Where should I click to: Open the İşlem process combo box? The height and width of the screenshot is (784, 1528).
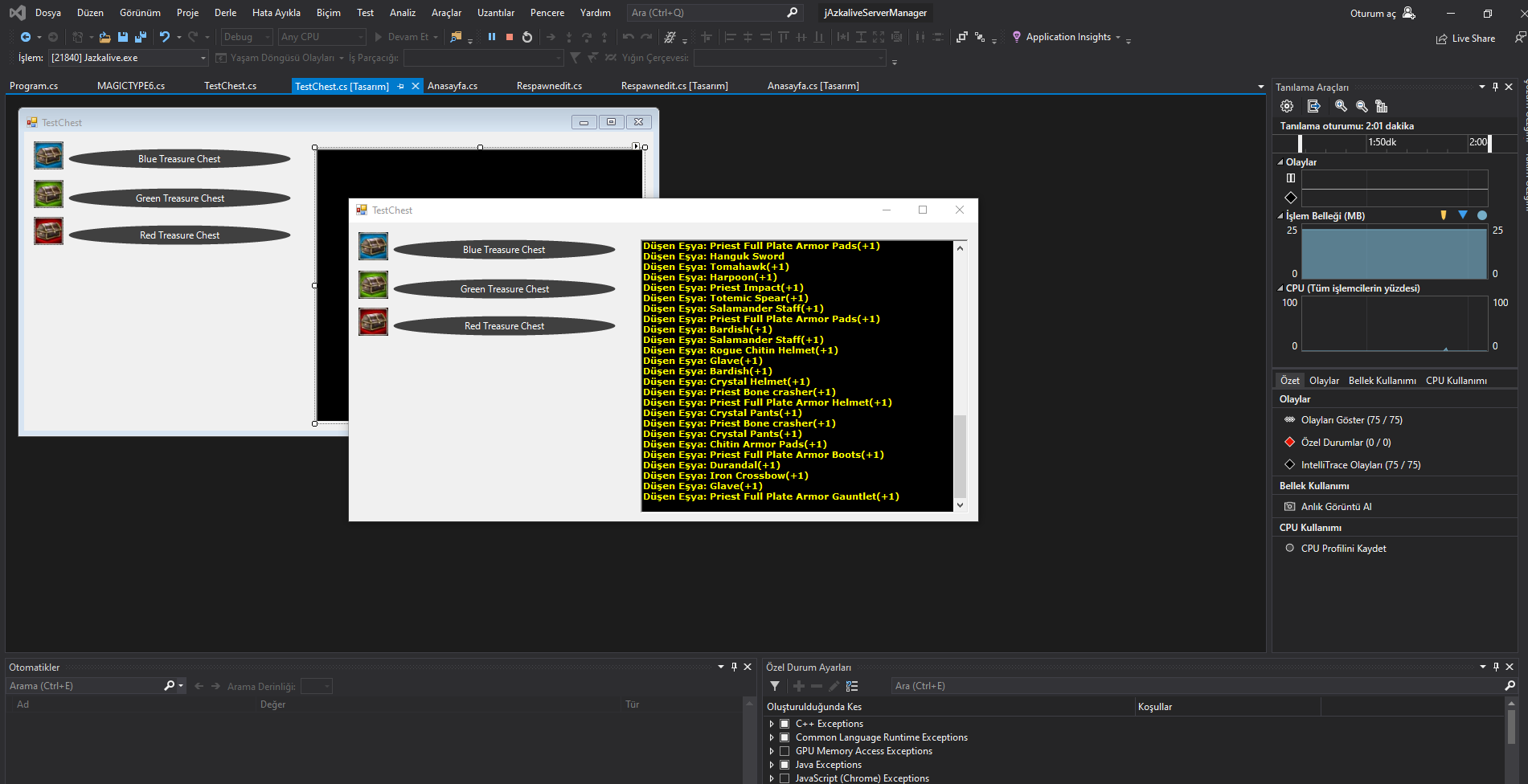tap(129, 58)
